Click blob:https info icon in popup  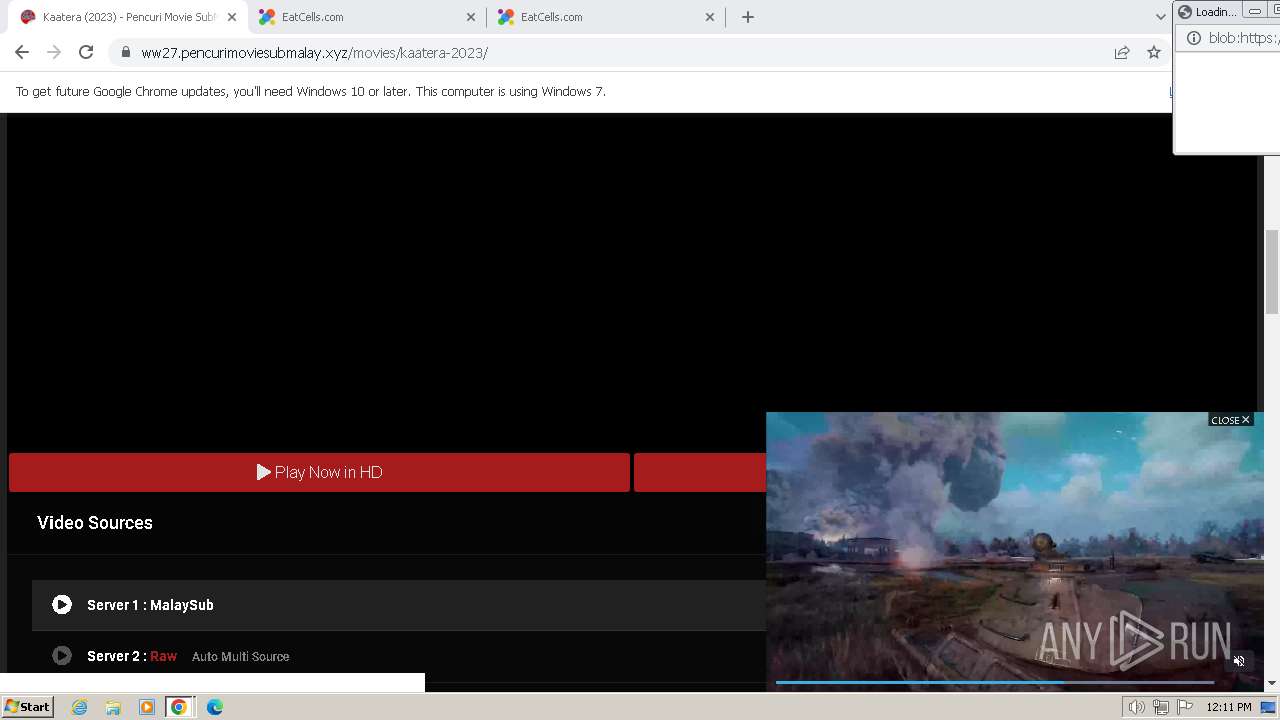pos(1193,38)
